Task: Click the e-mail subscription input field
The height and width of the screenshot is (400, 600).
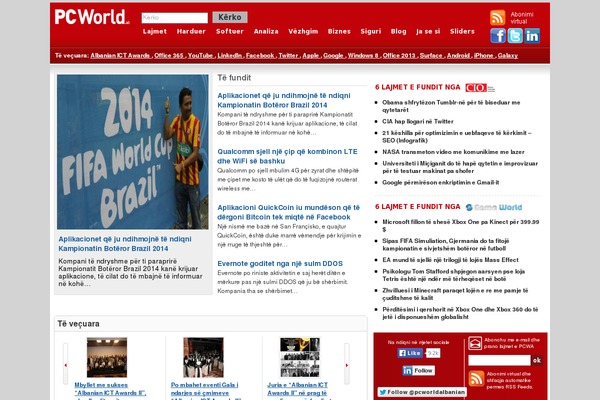Action: click(499, 360)
